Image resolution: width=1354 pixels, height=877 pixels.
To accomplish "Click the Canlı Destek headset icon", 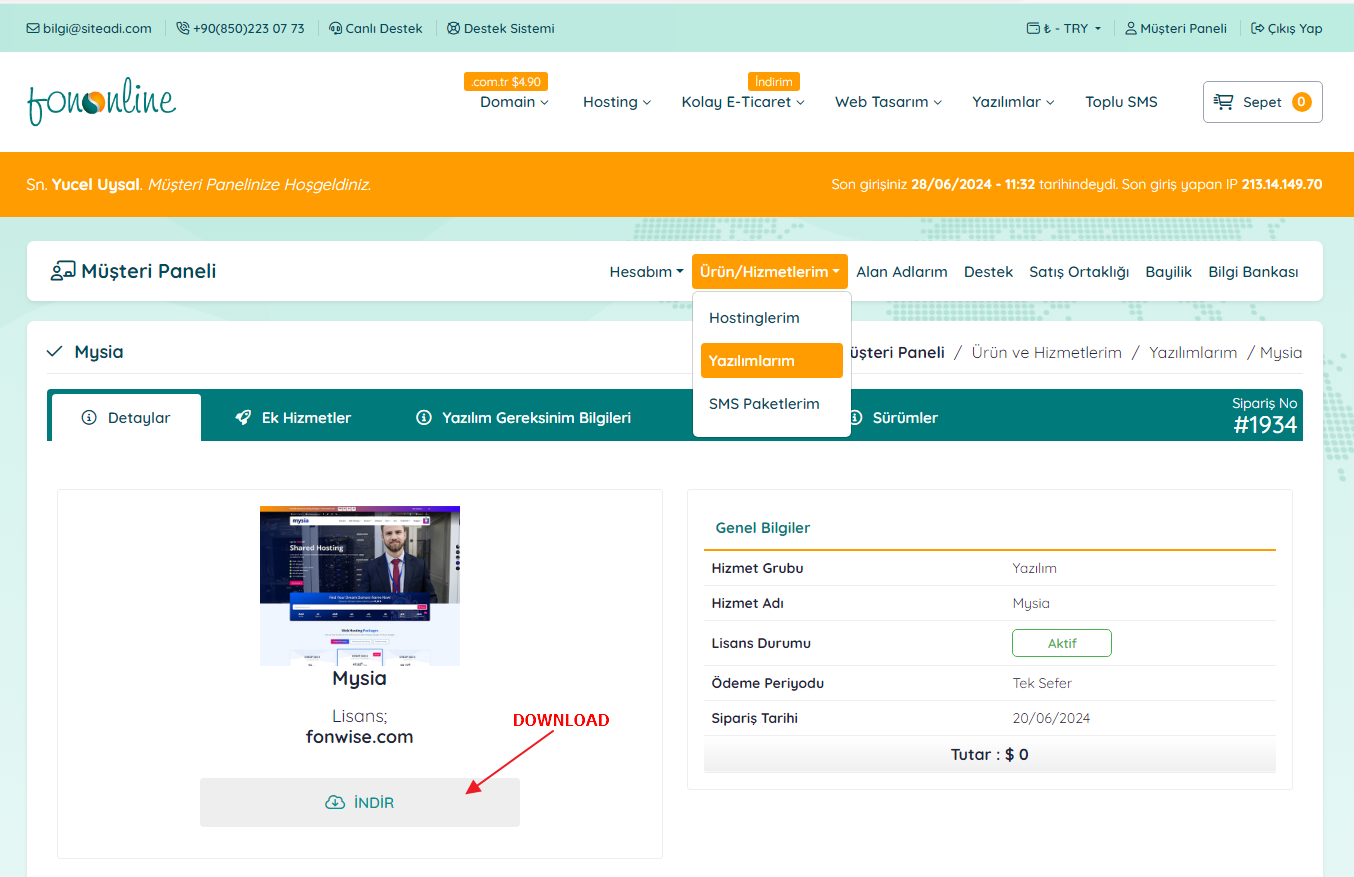I will point(335,28).
